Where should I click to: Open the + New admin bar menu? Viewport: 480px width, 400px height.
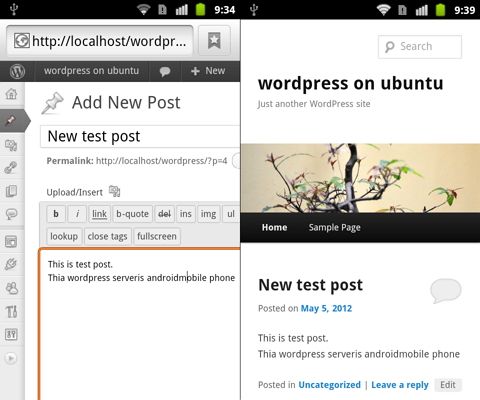point(208,71)
